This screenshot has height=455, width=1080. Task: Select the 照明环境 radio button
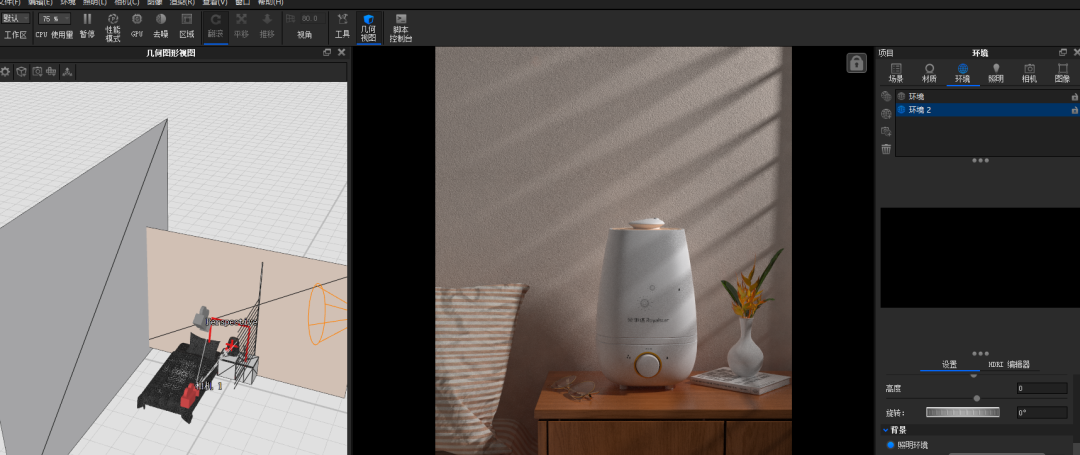890,444
